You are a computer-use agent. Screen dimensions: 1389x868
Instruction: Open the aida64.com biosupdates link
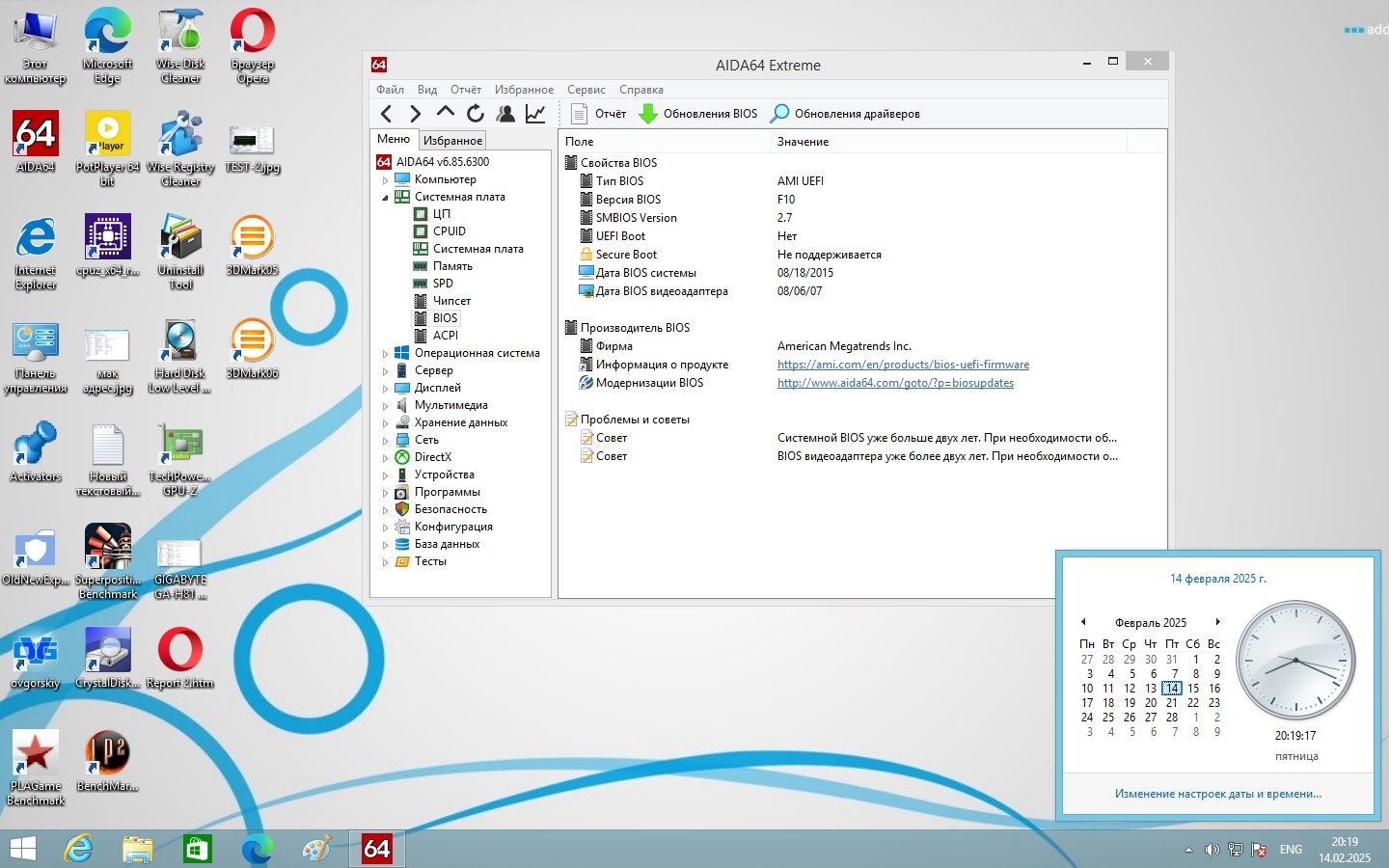(895, 383)
